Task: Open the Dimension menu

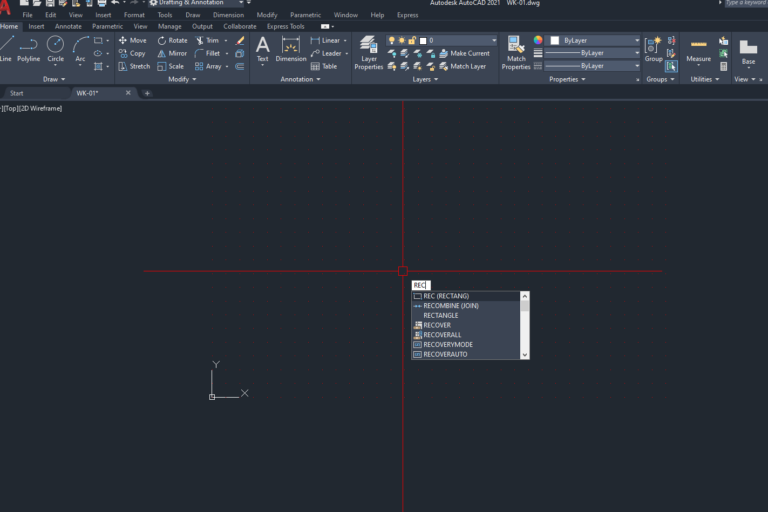Action: [228, 15]
